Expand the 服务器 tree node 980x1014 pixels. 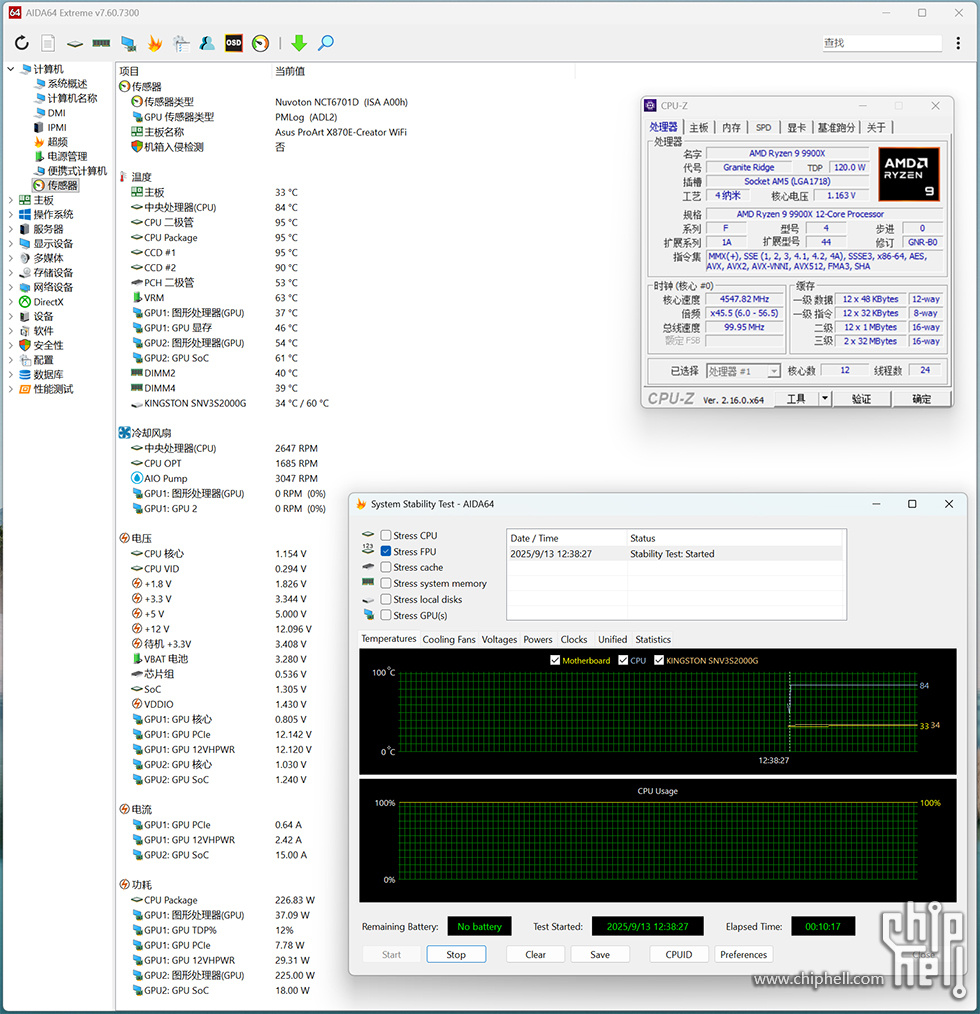11,230
